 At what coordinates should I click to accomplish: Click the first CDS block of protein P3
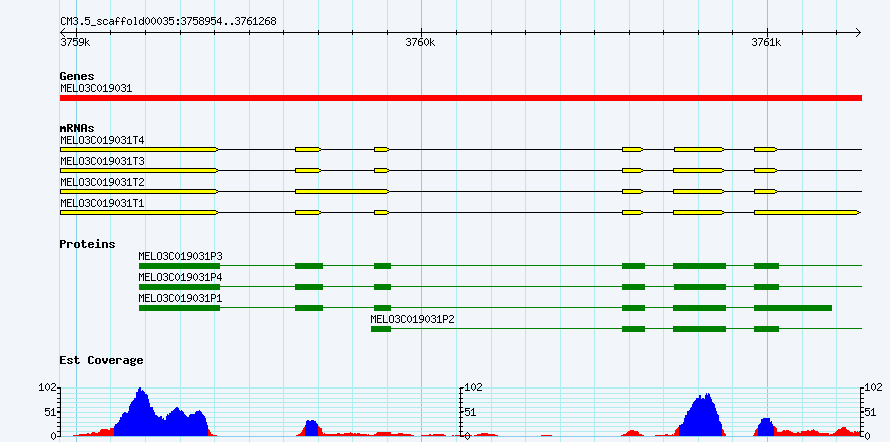pyautogui.click(x=179, y=266)
